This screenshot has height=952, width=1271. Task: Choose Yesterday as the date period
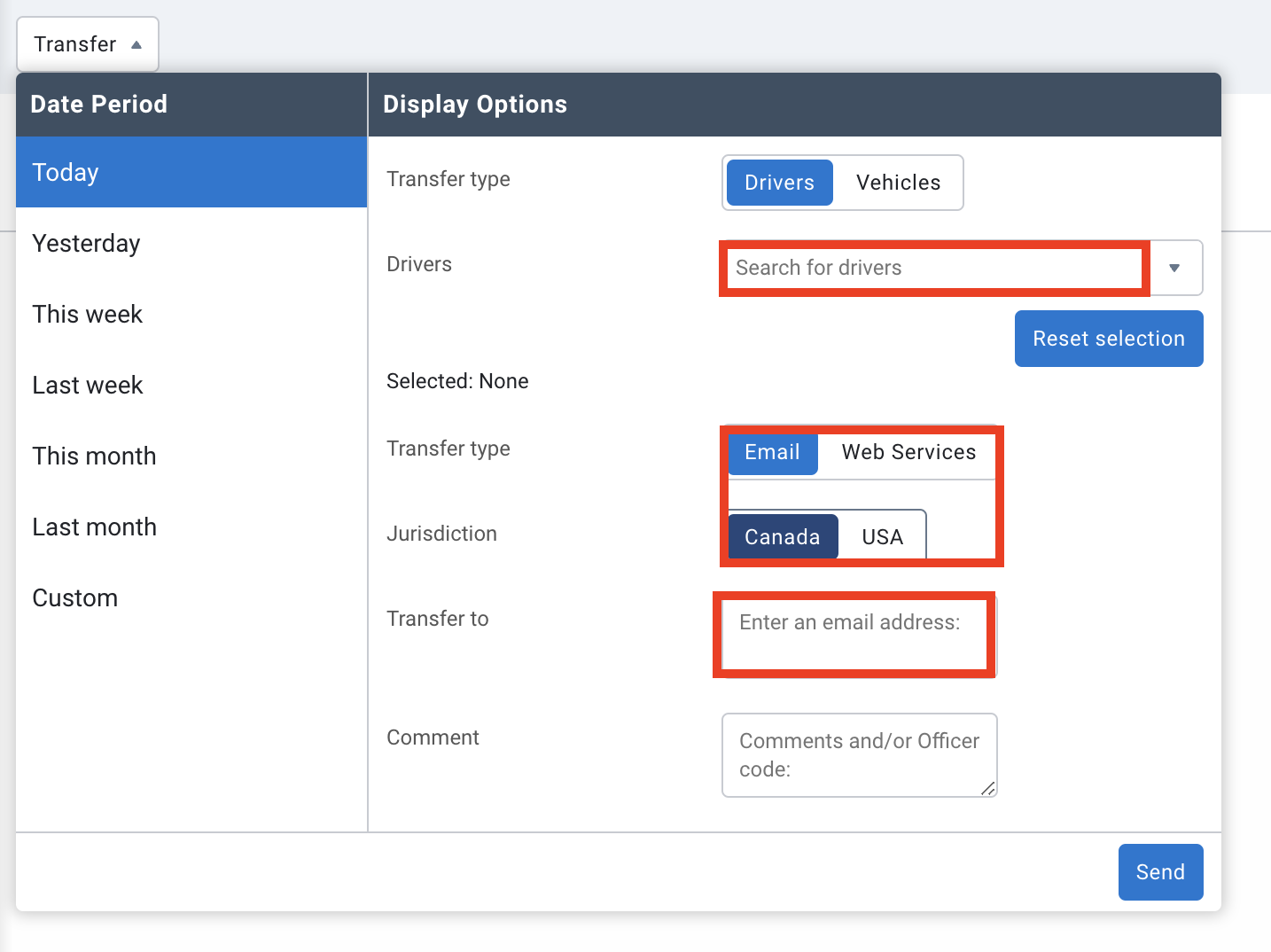[x=86, y=243]
